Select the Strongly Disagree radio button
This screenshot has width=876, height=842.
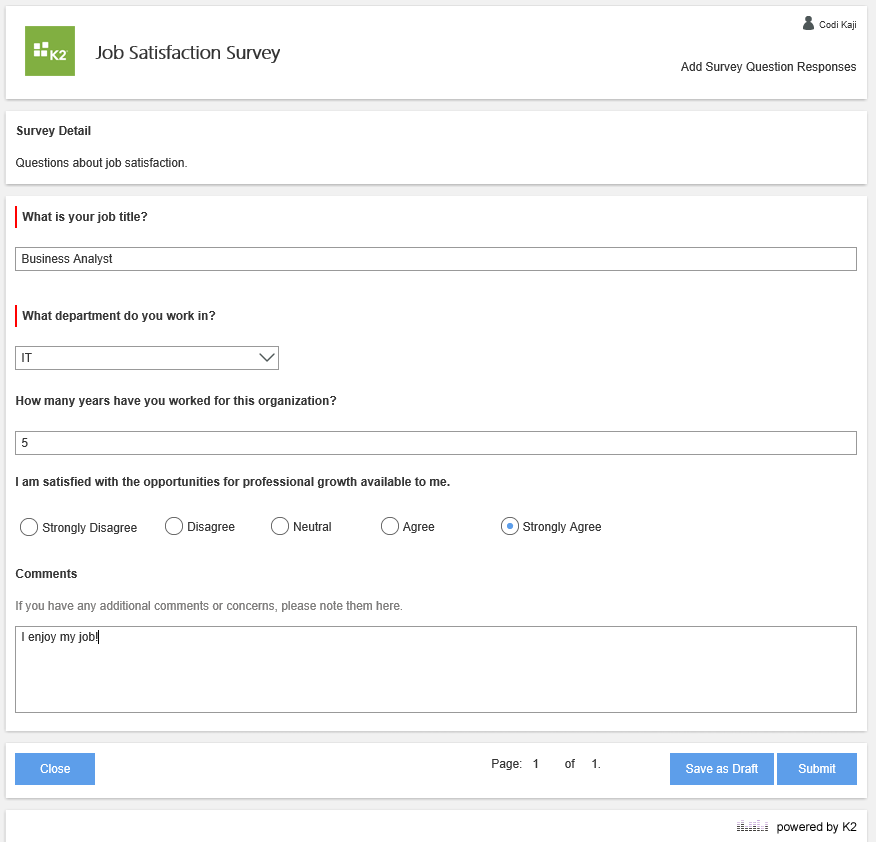click(x=29, y=527)
